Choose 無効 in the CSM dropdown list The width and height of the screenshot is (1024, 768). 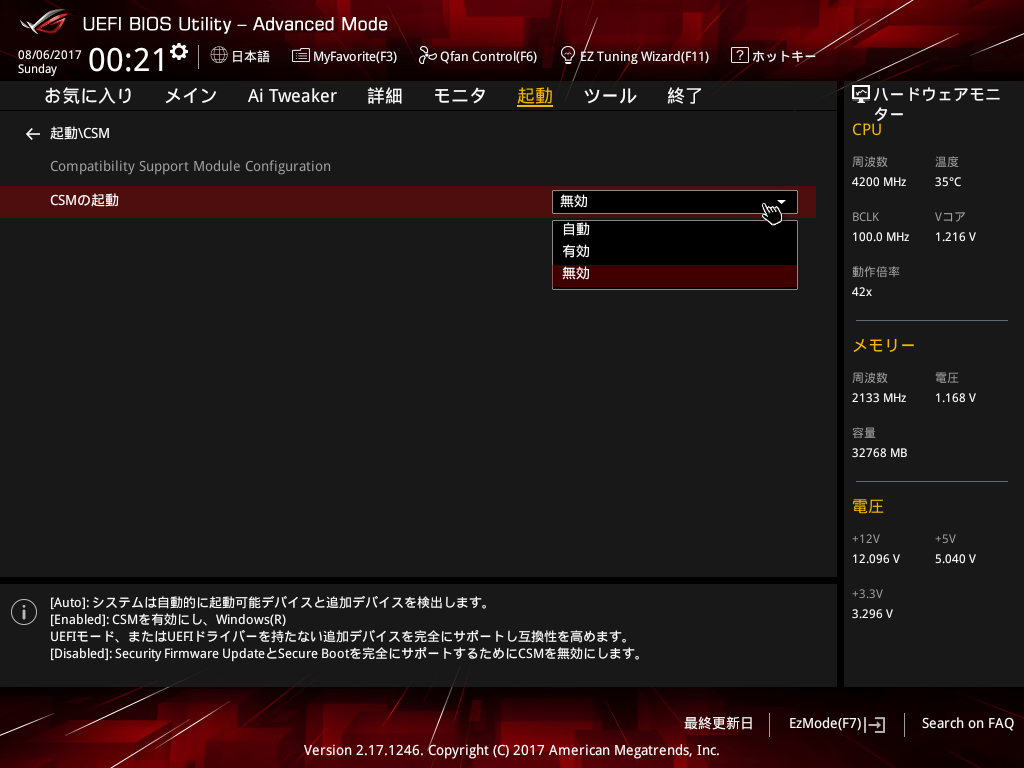pos(675,274)
